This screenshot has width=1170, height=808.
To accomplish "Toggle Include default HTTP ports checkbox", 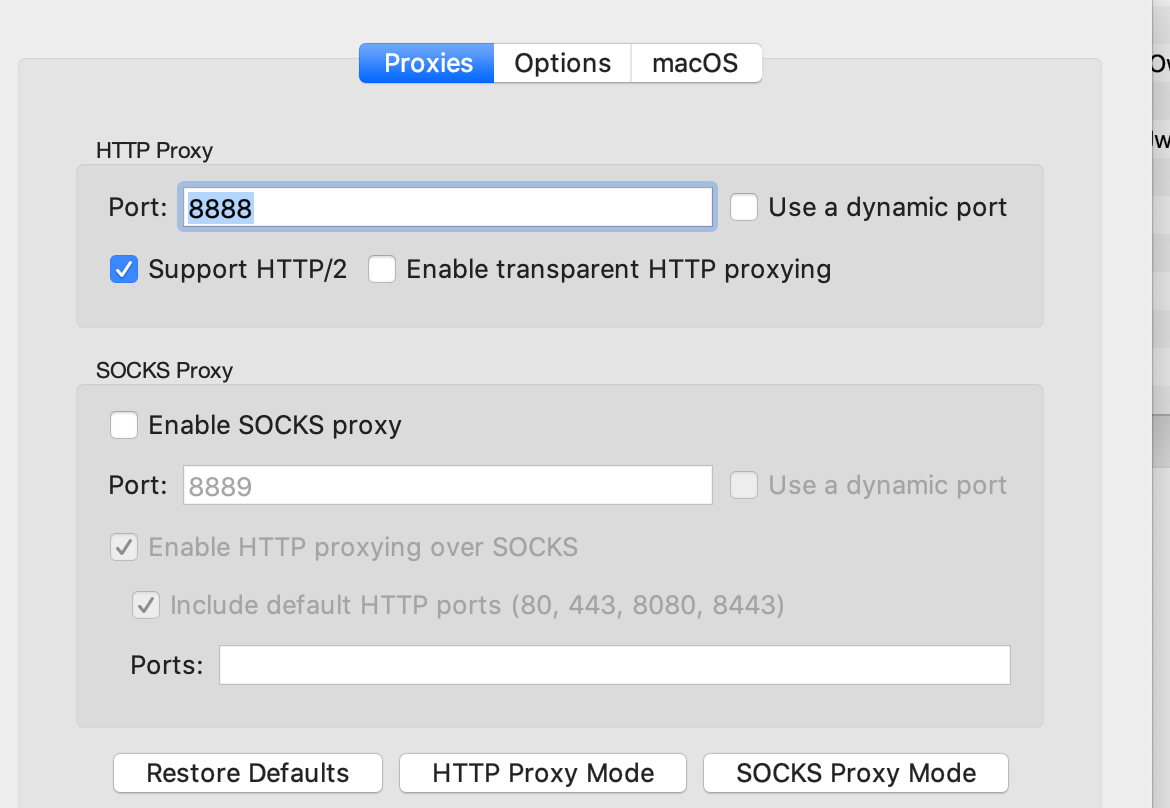I will click(146, 605).
